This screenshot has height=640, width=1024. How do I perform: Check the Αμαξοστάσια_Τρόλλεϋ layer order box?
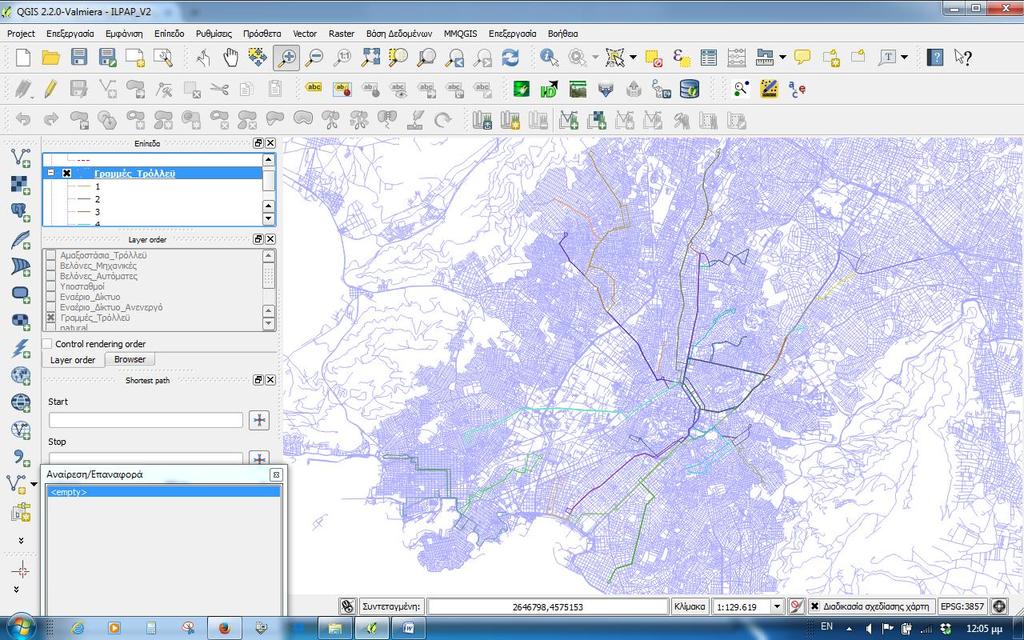click(51, 255)
